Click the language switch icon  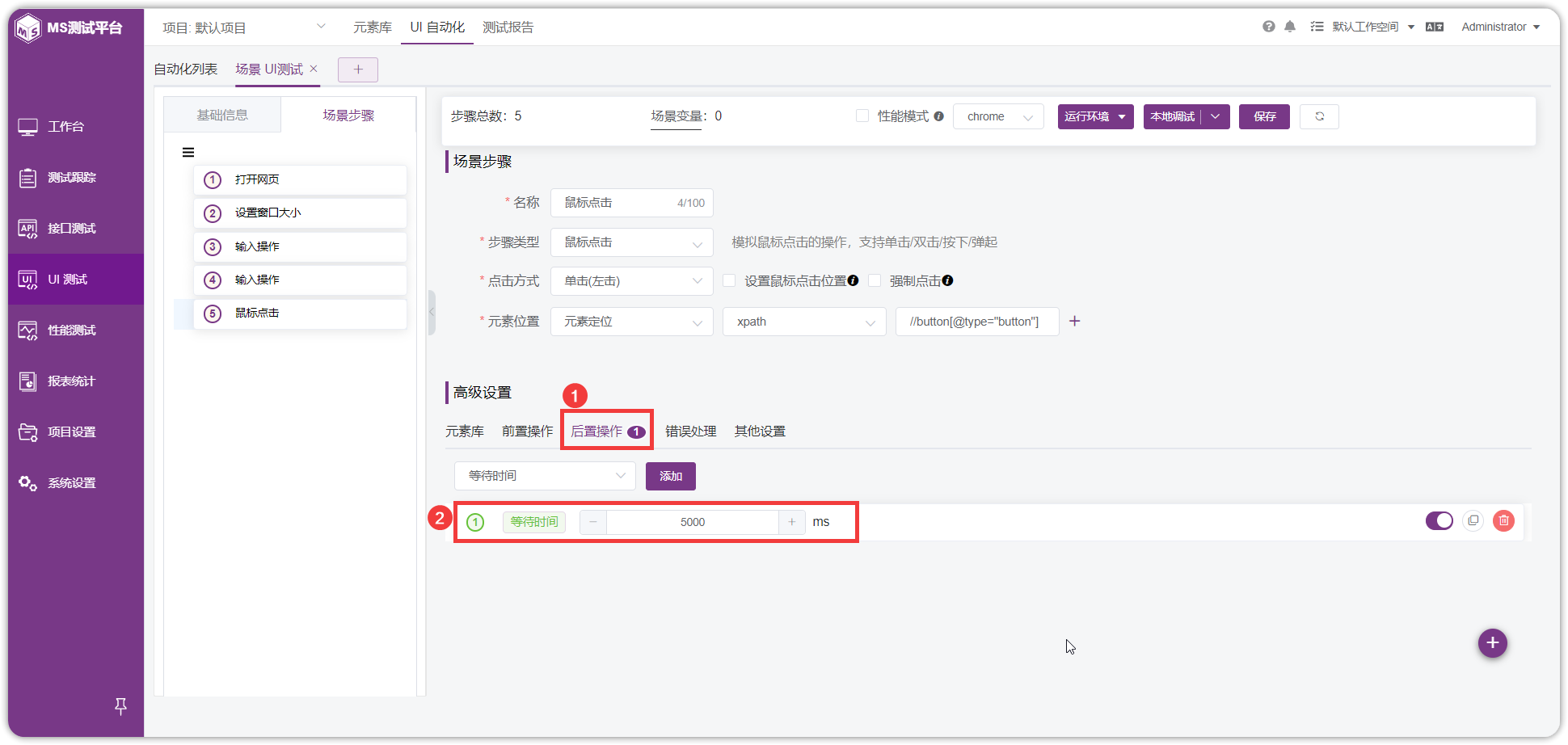(x=1435, y=27)
